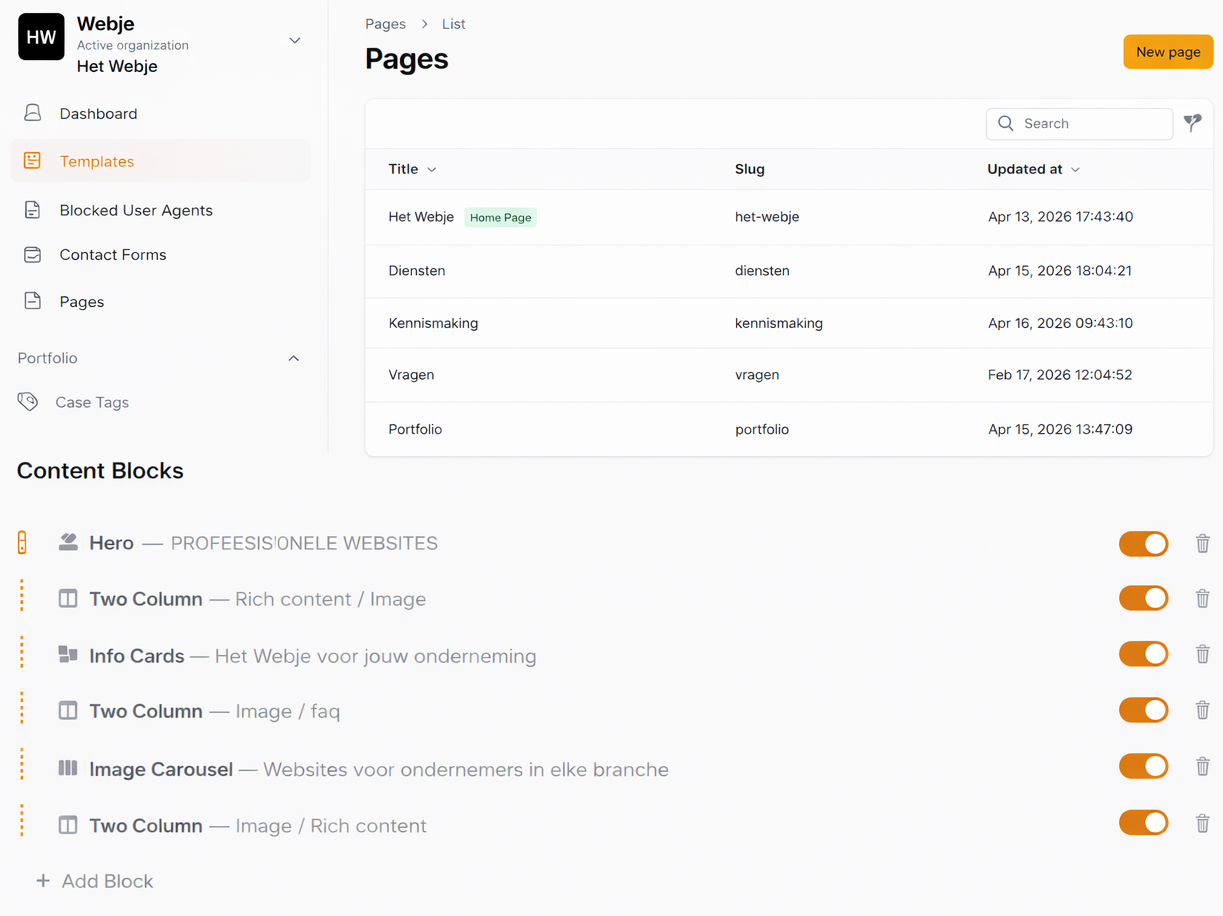Image resolution: width=1223 pixels, height=916 pixels.
Task: Click the HW organization logo
Action: [x=41, y=37]
